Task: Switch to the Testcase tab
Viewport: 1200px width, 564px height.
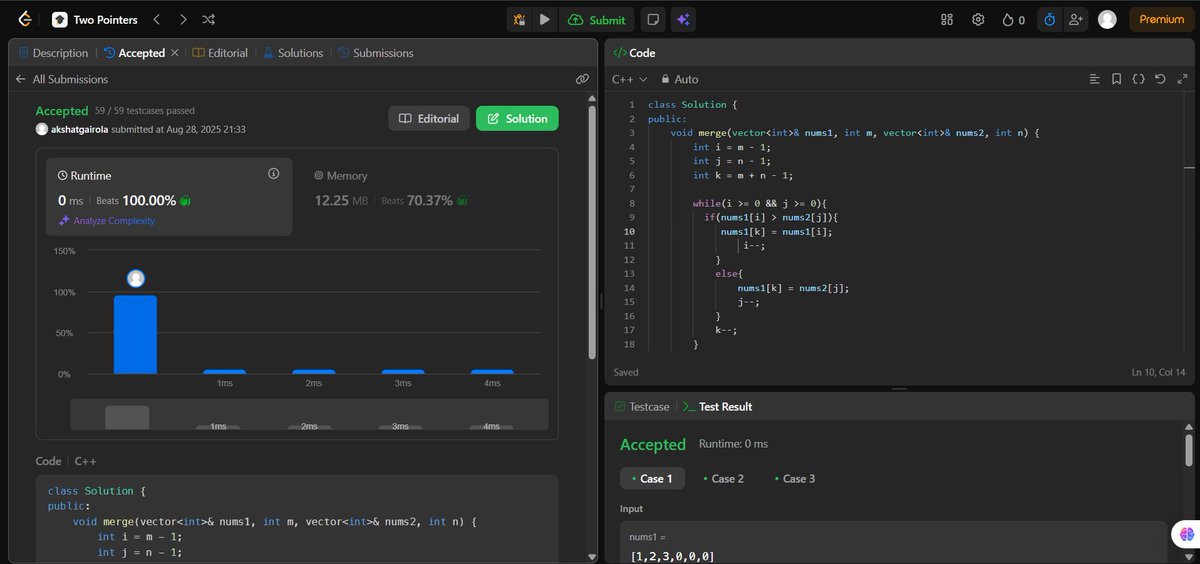Action: 641,407
